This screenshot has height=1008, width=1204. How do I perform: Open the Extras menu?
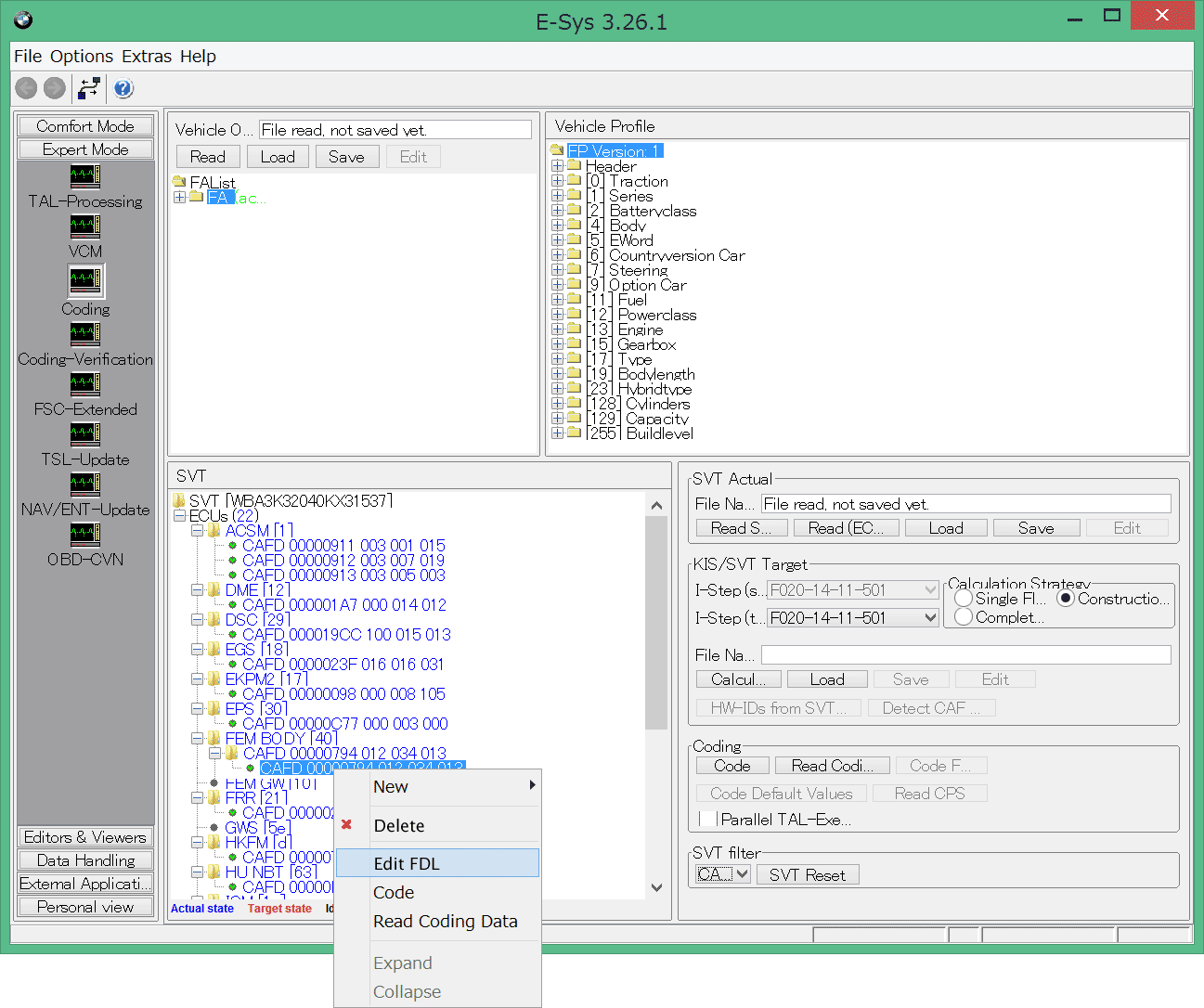147,56
